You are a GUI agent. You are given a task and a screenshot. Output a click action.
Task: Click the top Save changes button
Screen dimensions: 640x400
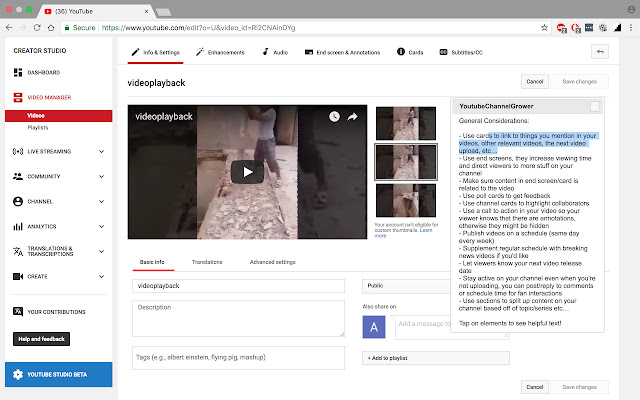click(579, 82)
